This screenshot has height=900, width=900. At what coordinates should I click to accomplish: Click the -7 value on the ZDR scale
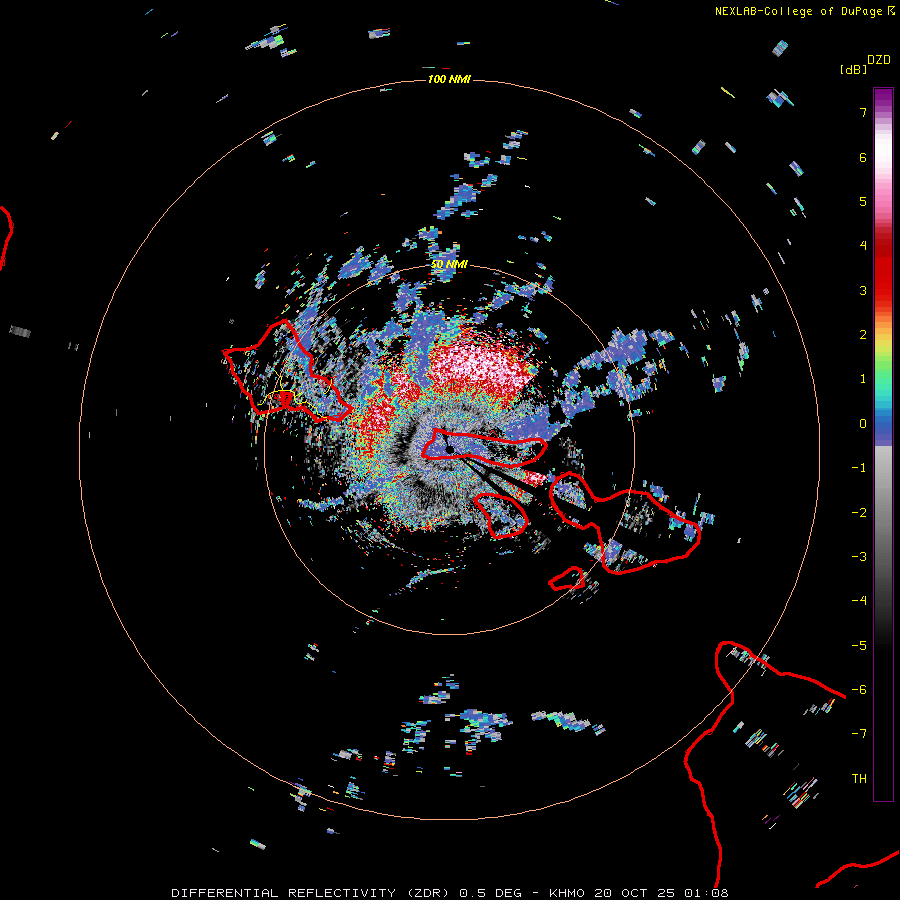click(x=859, y=734)
